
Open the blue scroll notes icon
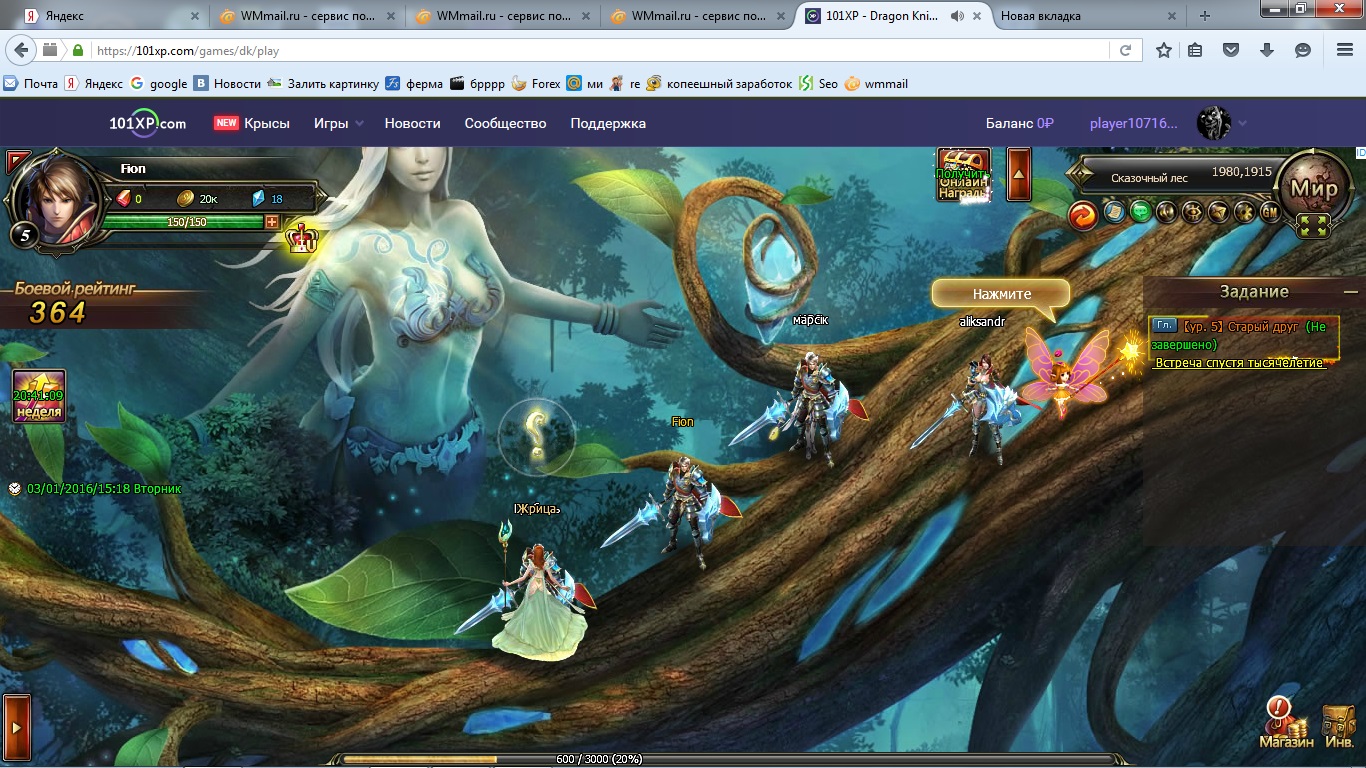pyautogui.click(x=1114, y=212)
